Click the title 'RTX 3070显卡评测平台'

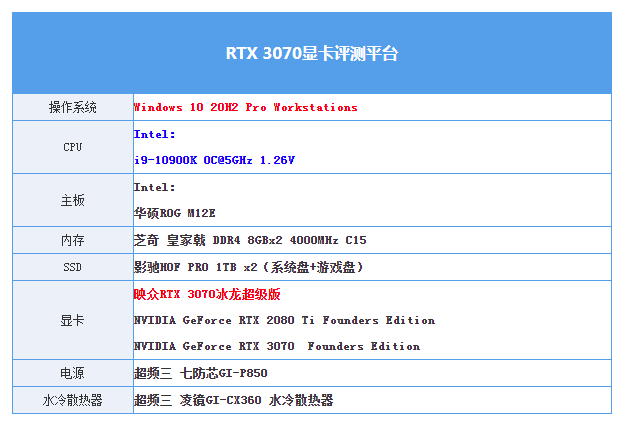pos(312,53)
